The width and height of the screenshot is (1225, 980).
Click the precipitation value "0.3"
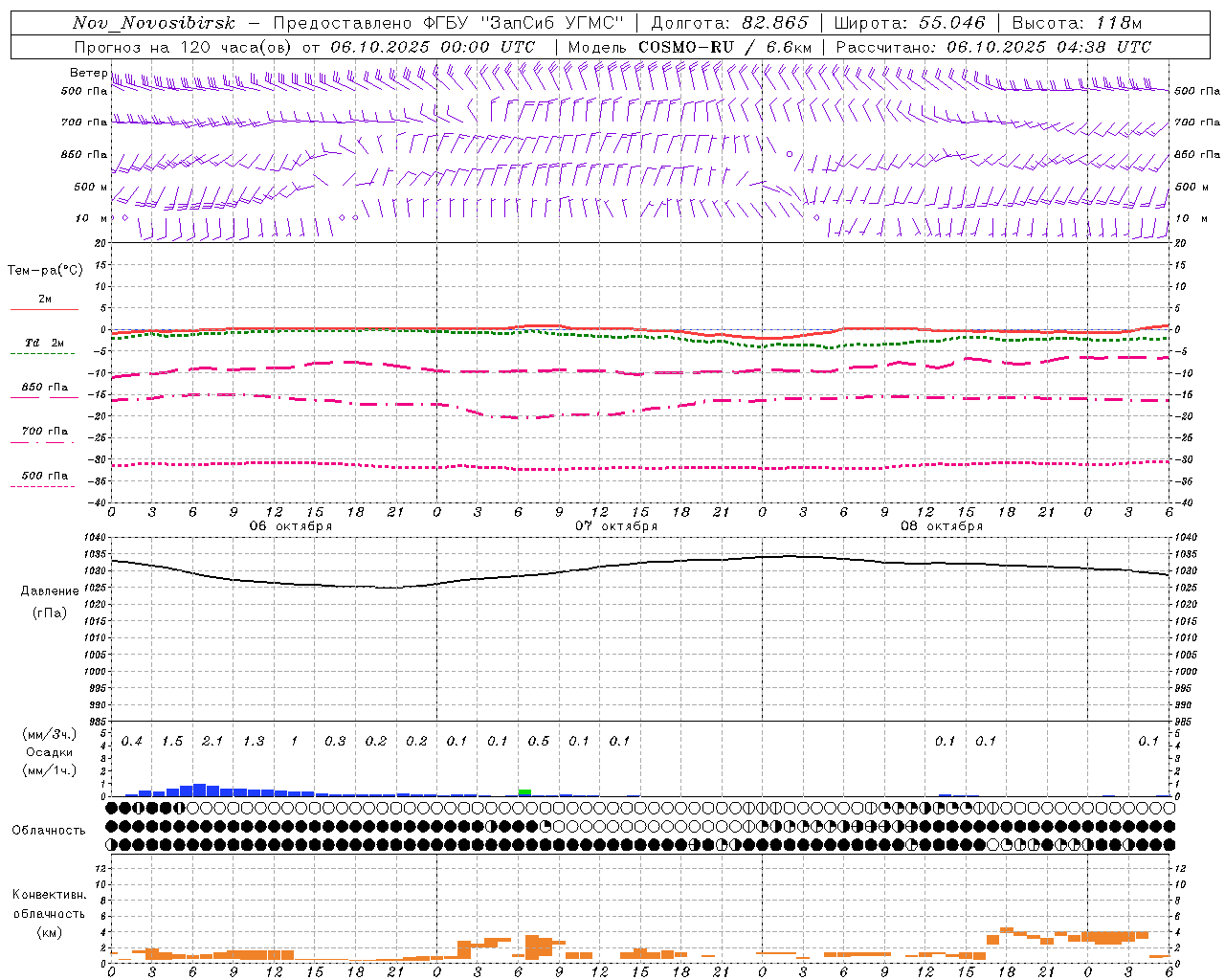coord(335,741)
